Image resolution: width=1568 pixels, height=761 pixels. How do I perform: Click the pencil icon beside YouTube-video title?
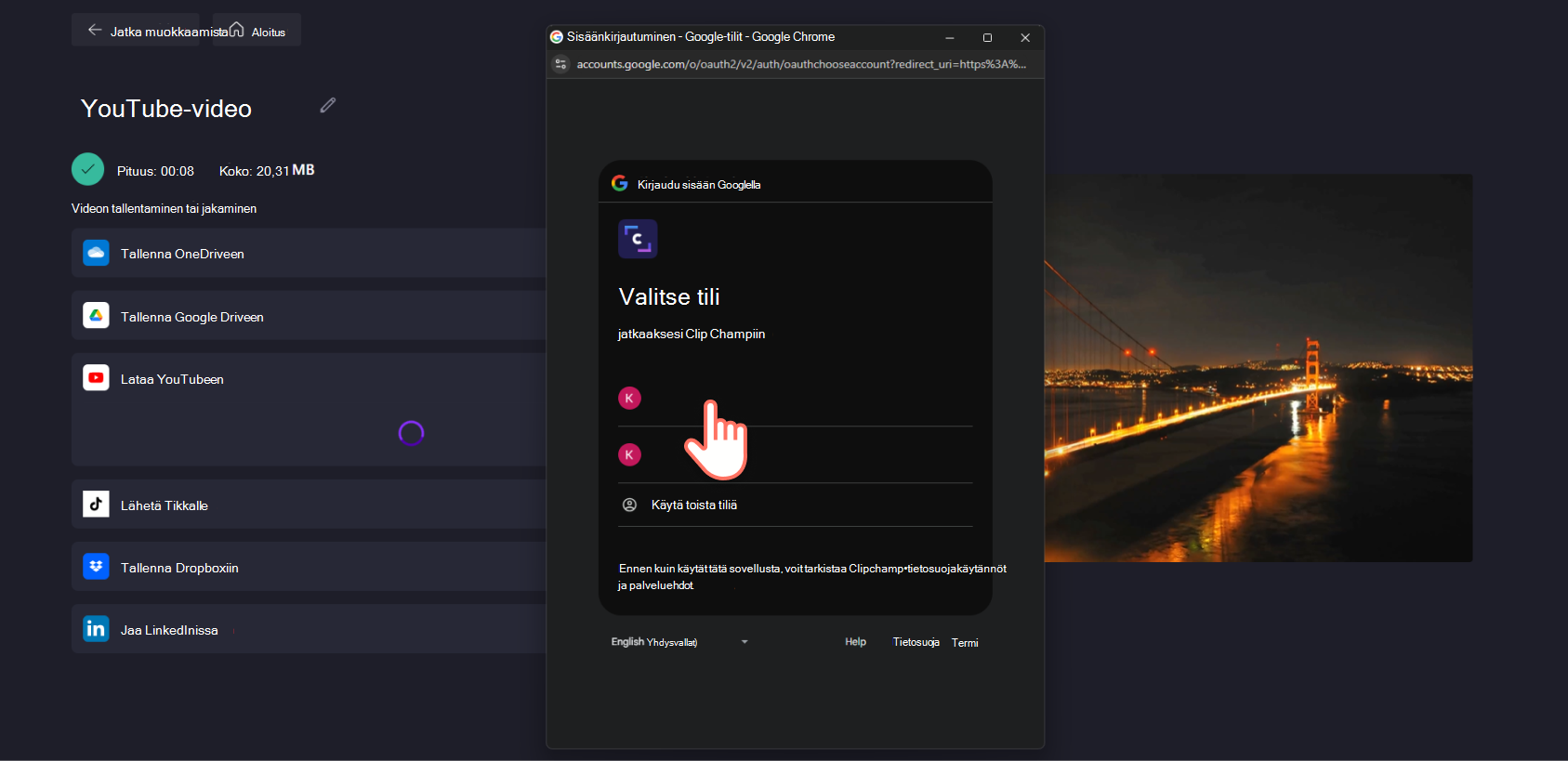[327, 106]
